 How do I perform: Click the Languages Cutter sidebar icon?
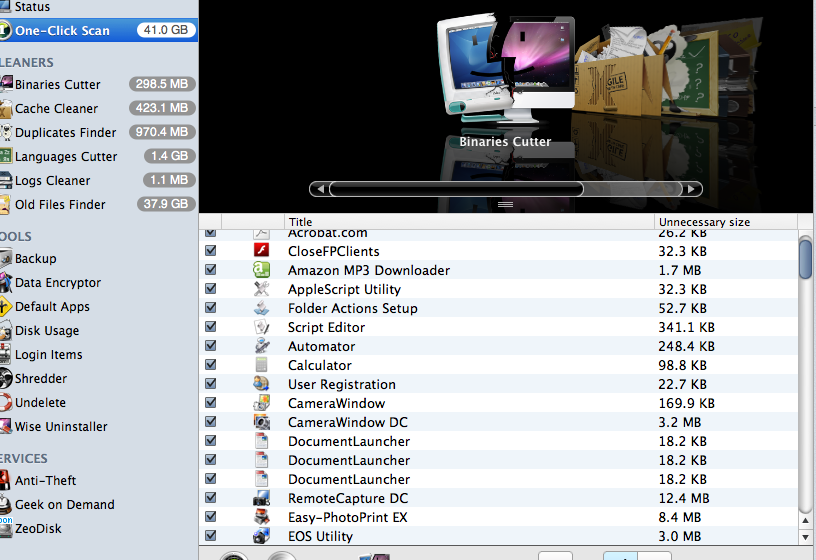coord(6,156)
